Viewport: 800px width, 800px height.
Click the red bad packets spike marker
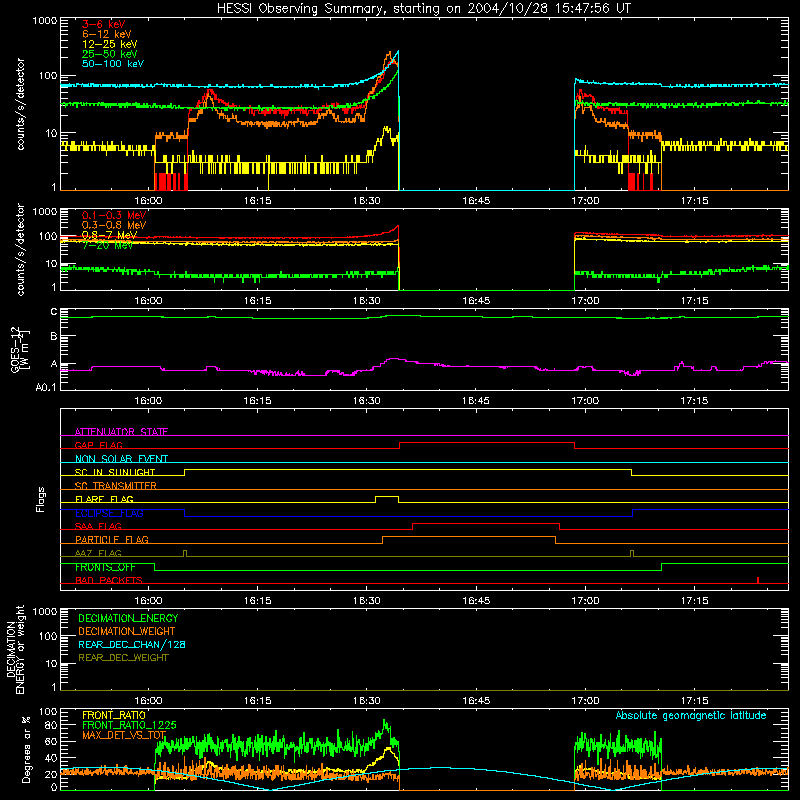(758, 580)
